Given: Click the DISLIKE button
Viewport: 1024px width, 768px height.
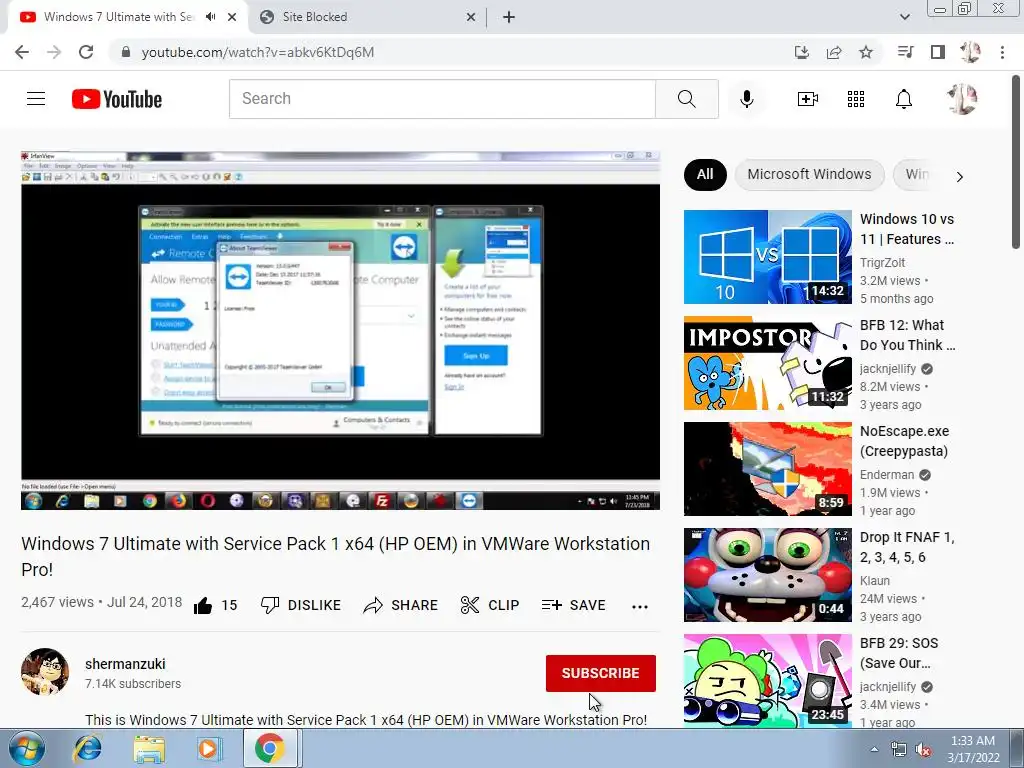Looking at the screenshot, I should 300,605.
